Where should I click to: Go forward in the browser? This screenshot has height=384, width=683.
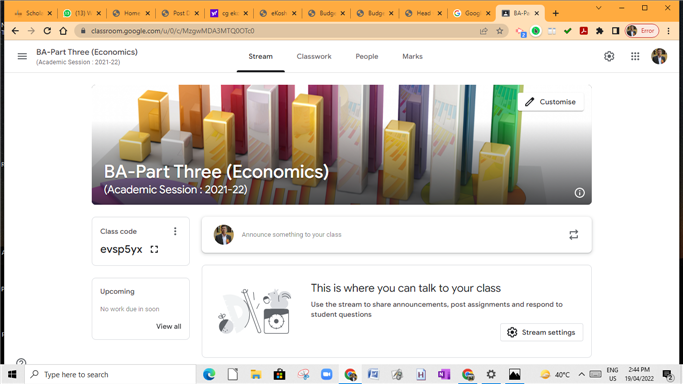click(x=31, y=31)
